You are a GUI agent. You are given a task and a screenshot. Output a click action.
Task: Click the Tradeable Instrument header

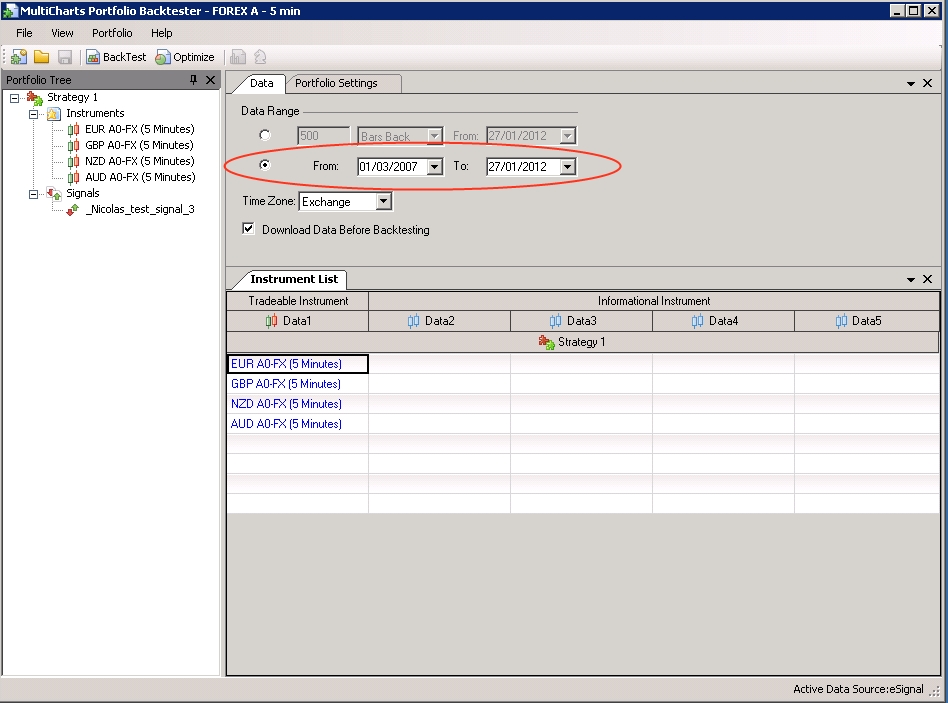297,301
